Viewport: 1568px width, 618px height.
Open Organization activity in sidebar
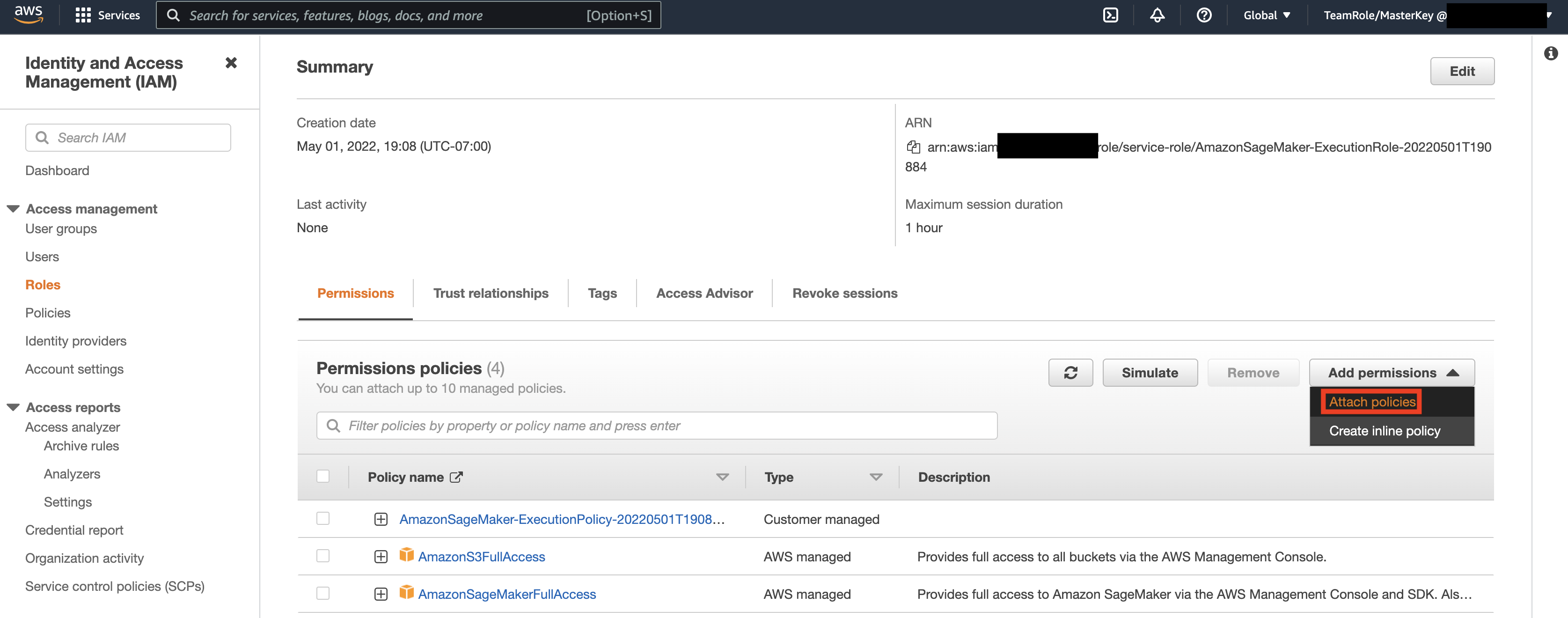coord(85,558)
